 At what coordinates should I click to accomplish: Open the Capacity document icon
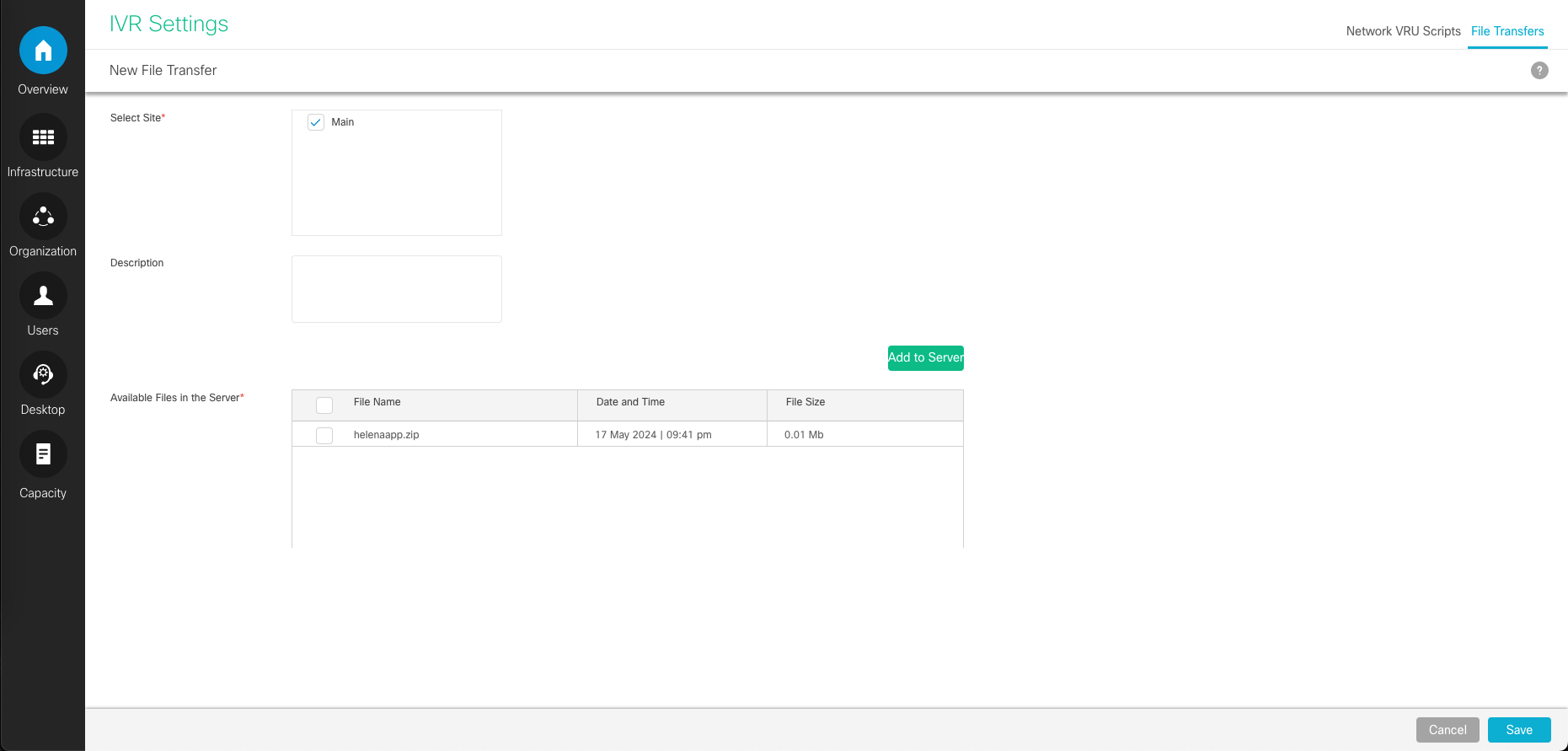click(x=43, y=454)
